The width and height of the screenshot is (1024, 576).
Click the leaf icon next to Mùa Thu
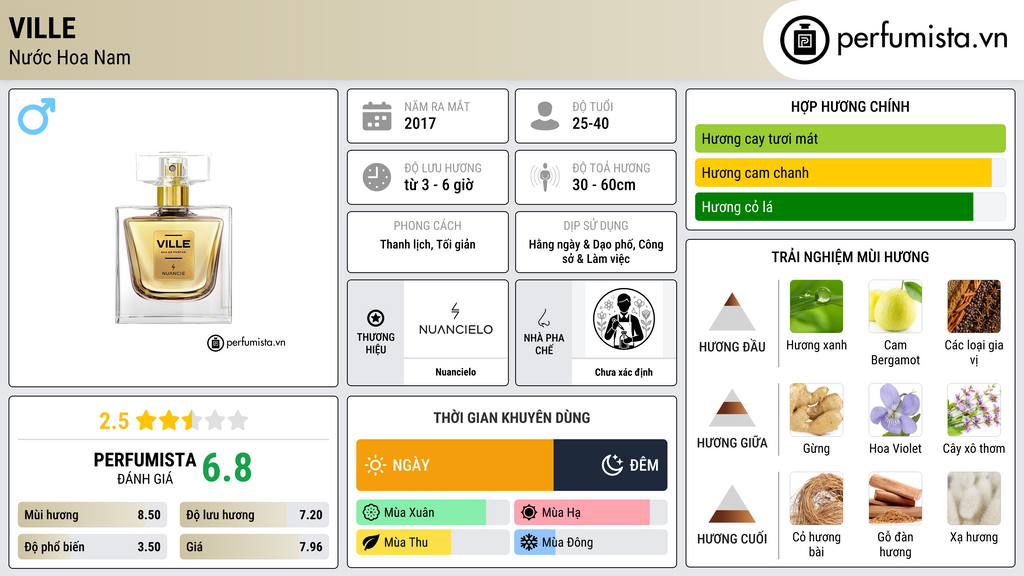click(x=371, y=542)
